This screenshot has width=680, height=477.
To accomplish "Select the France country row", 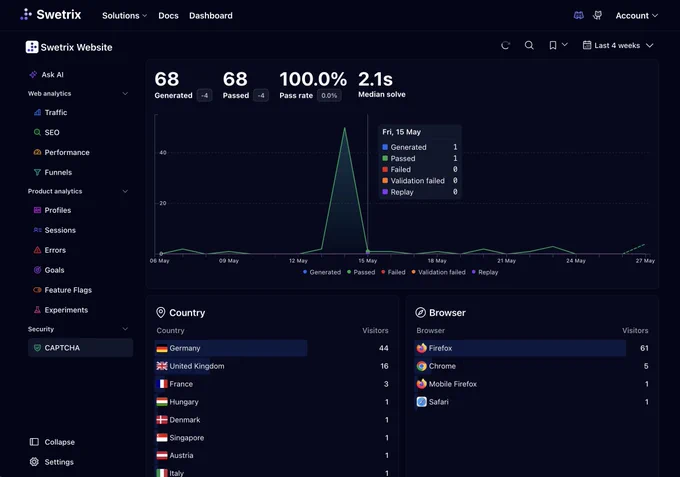I will pyautogui.click(x=272, y=384).
